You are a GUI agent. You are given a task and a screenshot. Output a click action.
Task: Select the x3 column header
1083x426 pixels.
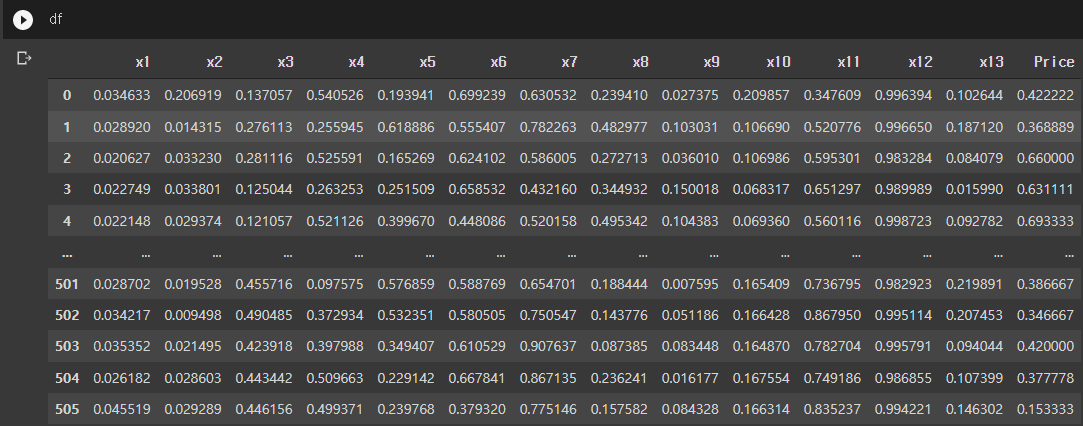285,62
